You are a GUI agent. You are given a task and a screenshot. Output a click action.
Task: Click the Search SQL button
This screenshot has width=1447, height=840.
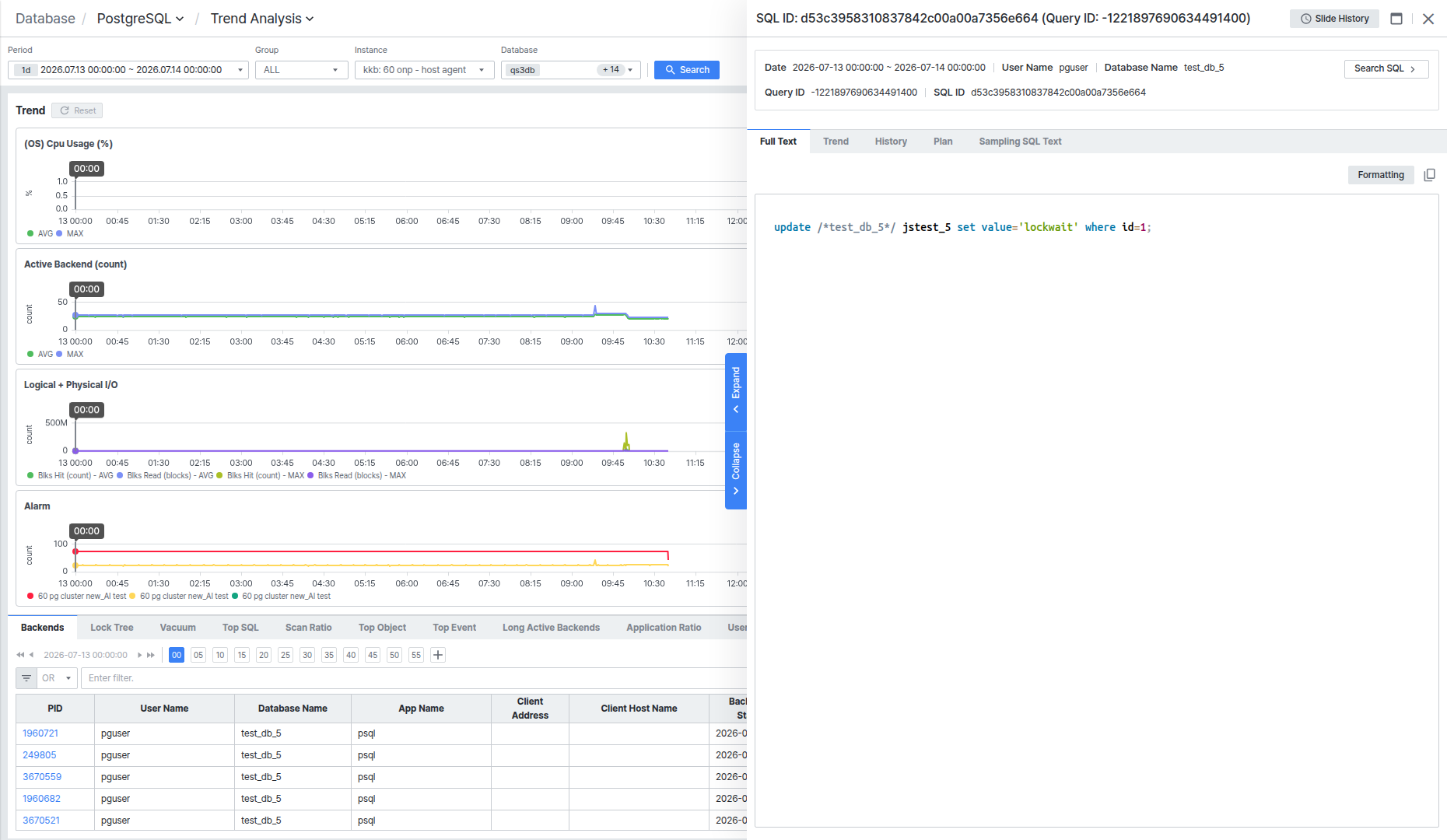[1386, 68]
